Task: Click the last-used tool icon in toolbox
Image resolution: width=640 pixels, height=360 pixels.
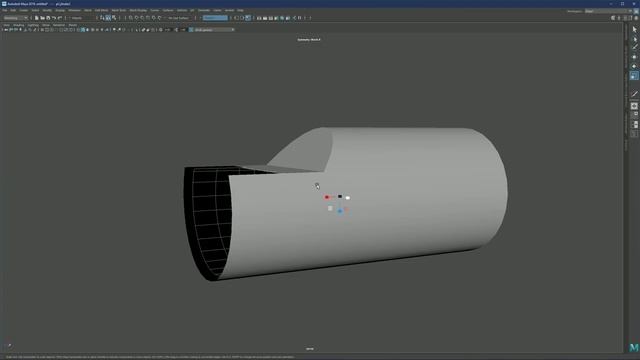Action: (634, 94)
